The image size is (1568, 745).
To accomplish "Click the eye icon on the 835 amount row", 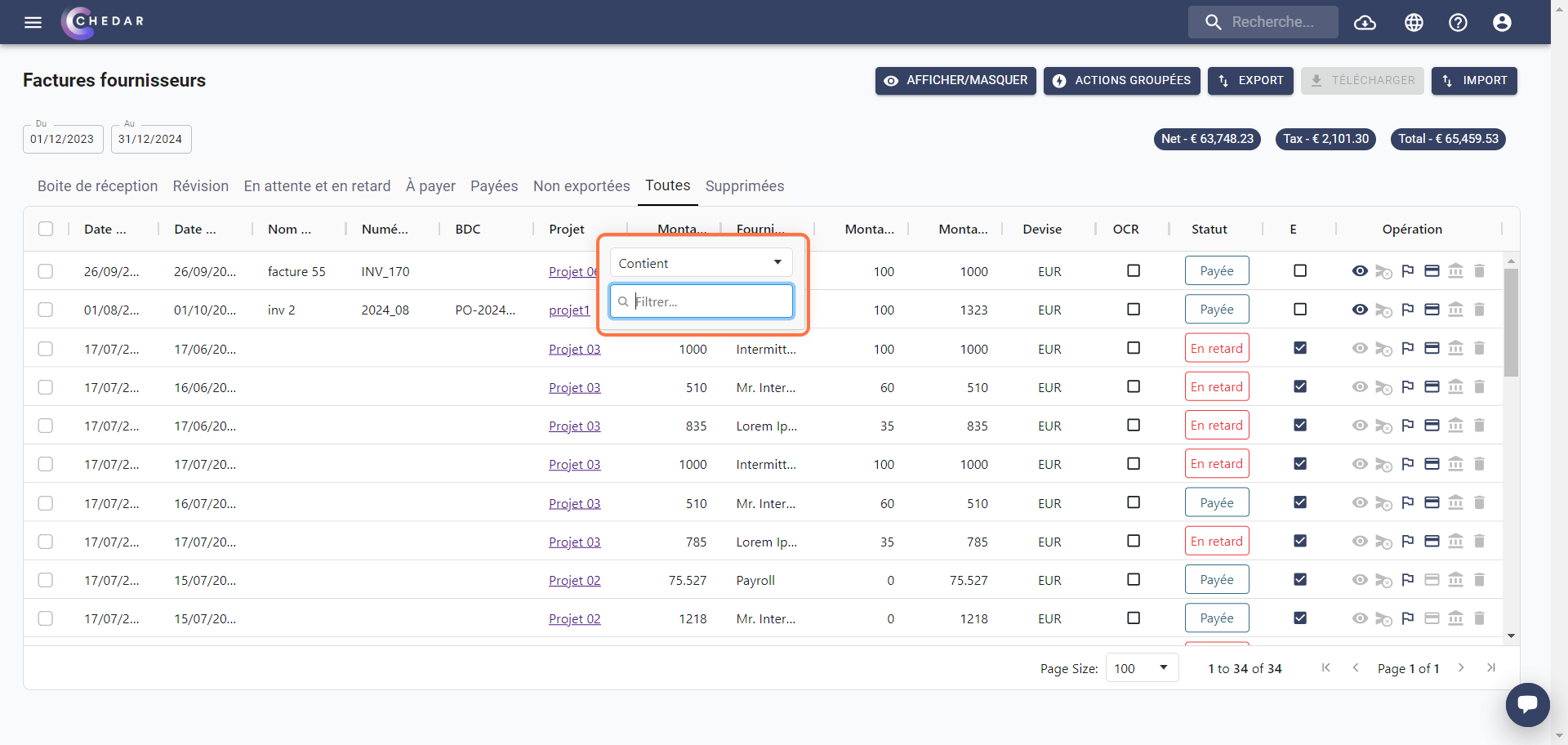I will (1360, 426).
